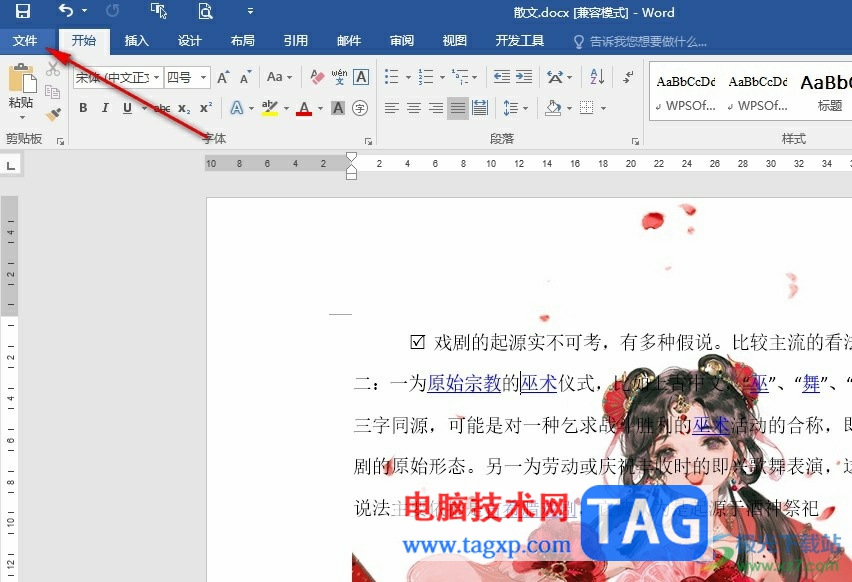Open the phonetic guide (wén) tool
The image size is (852, 582).
point(339,77)
